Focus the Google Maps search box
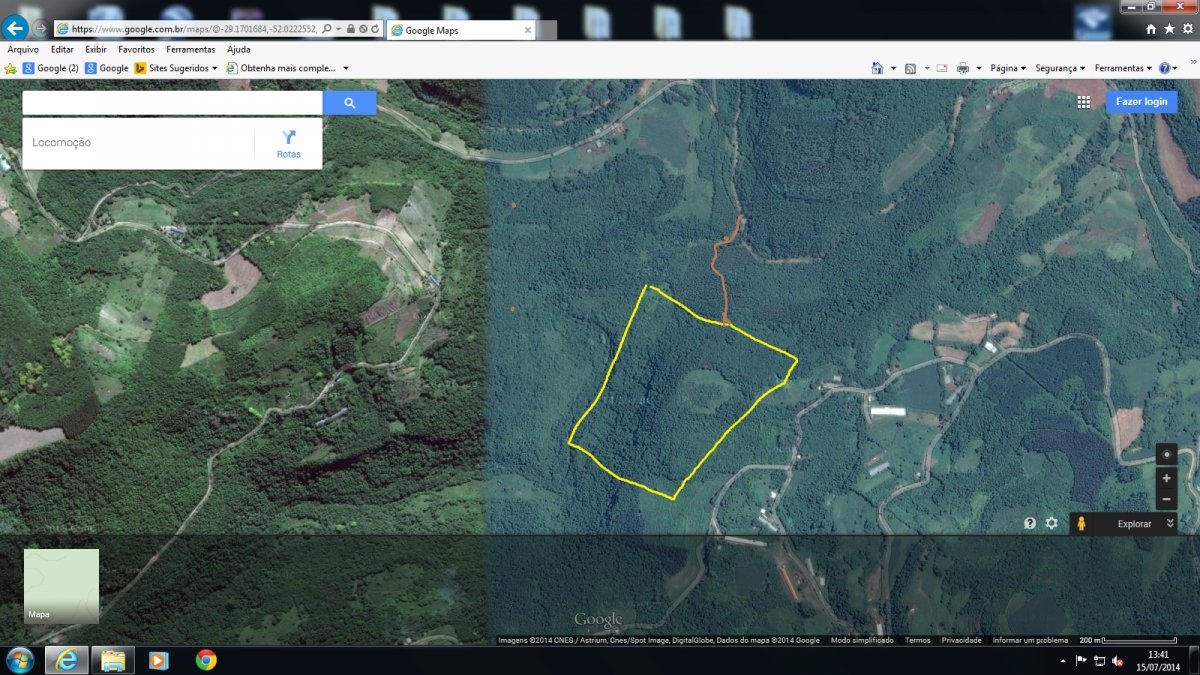 [x=172, y=103]
